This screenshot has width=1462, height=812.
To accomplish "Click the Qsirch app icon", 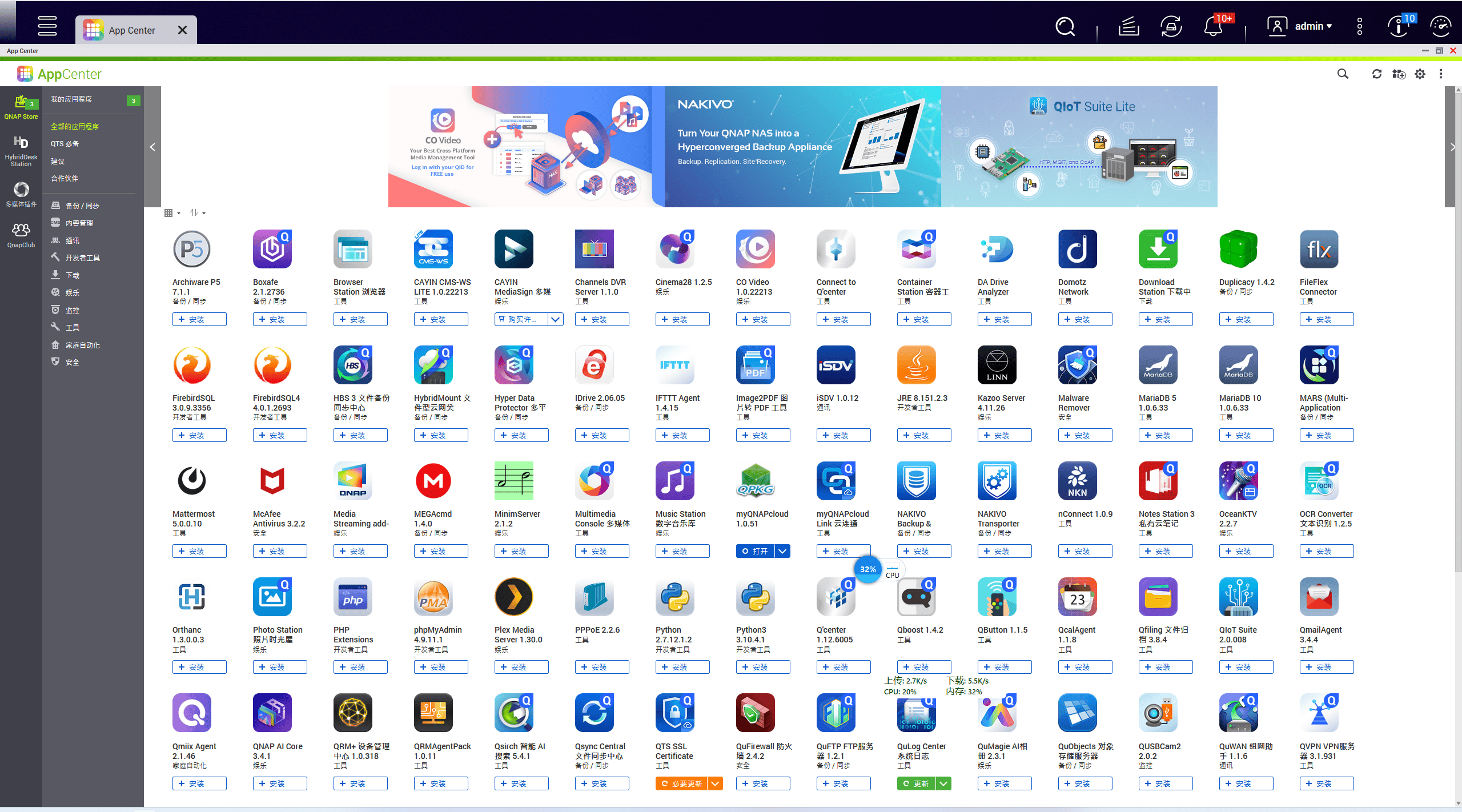I will (x=514, y=713).
